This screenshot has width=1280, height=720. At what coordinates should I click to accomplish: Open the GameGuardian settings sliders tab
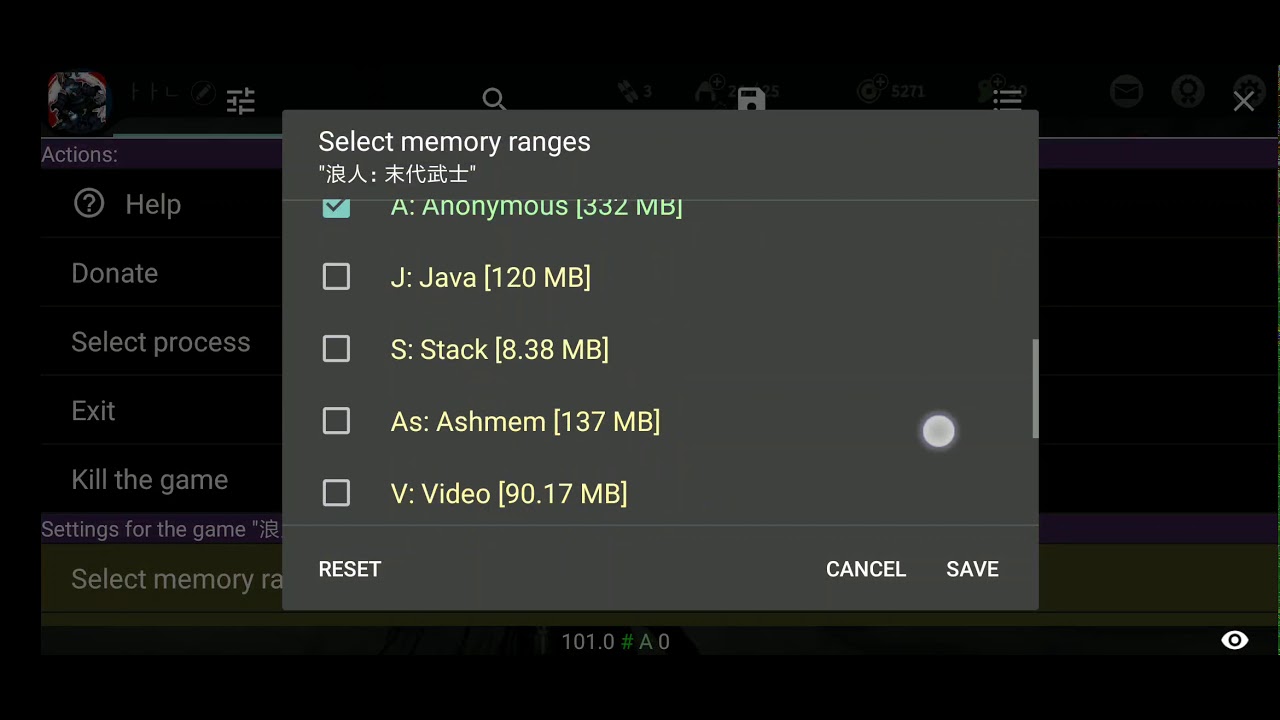coord(241,100)
